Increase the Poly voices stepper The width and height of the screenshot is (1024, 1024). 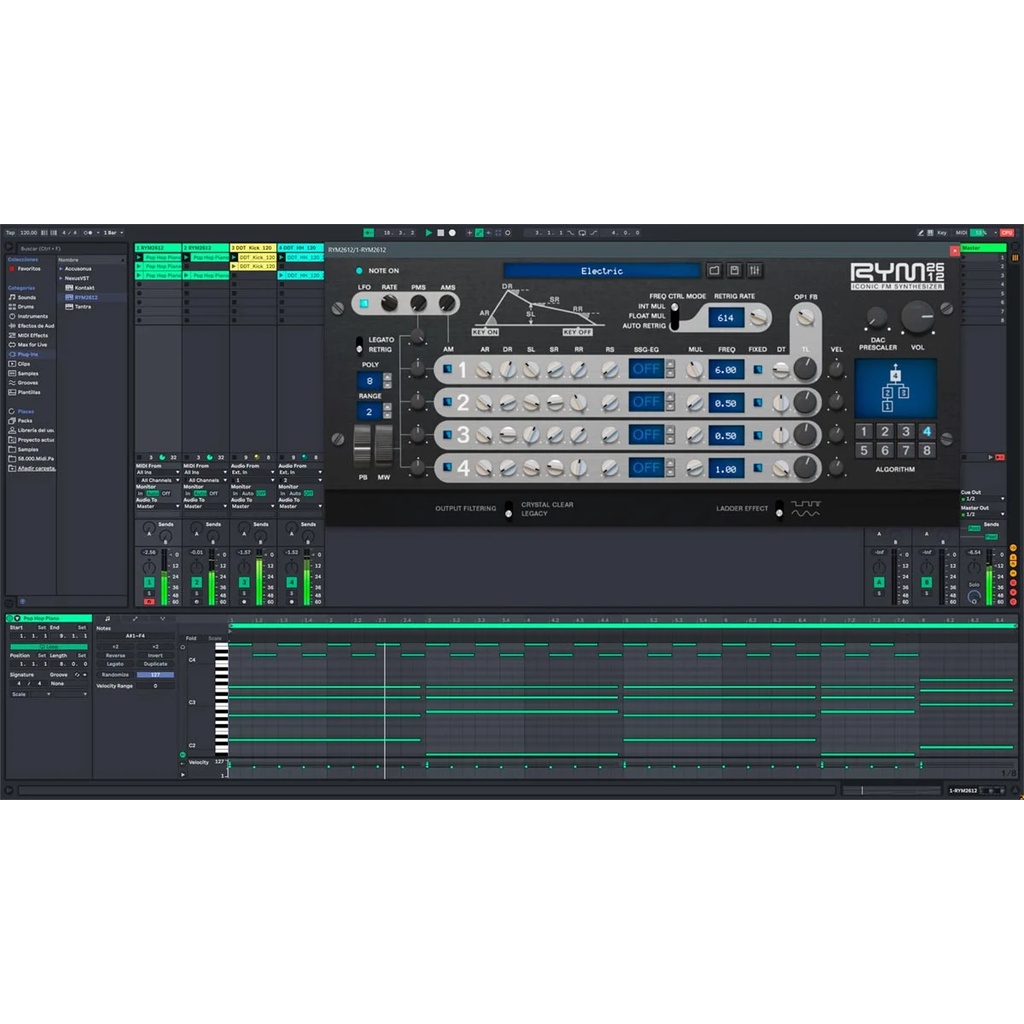(387, 377)
